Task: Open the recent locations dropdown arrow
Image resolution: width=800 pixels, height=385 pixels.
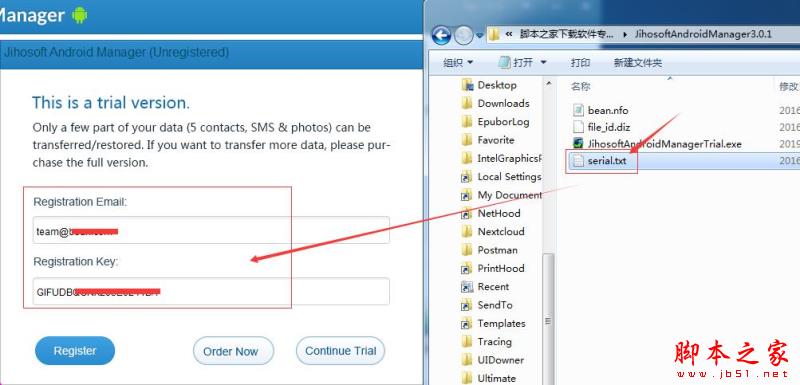Action: [479, 35]
